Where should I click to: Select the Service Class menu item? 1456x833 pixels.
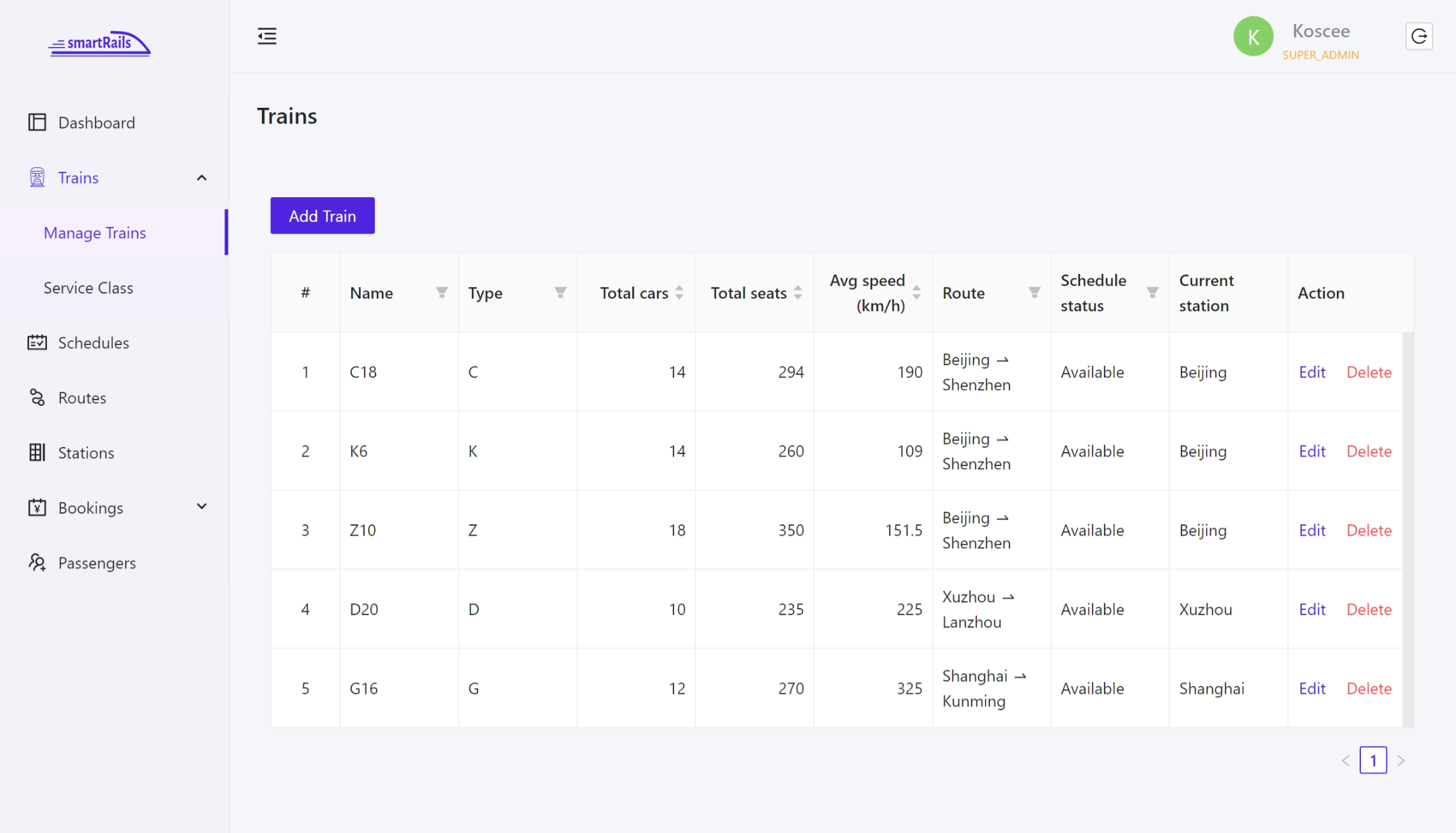pos(88,287)
